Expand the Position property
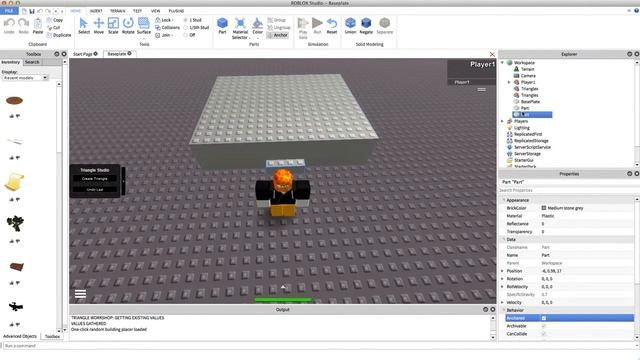The height and width of the screenshot is (360, 640). pyautogui.click(x=502, y=271)
